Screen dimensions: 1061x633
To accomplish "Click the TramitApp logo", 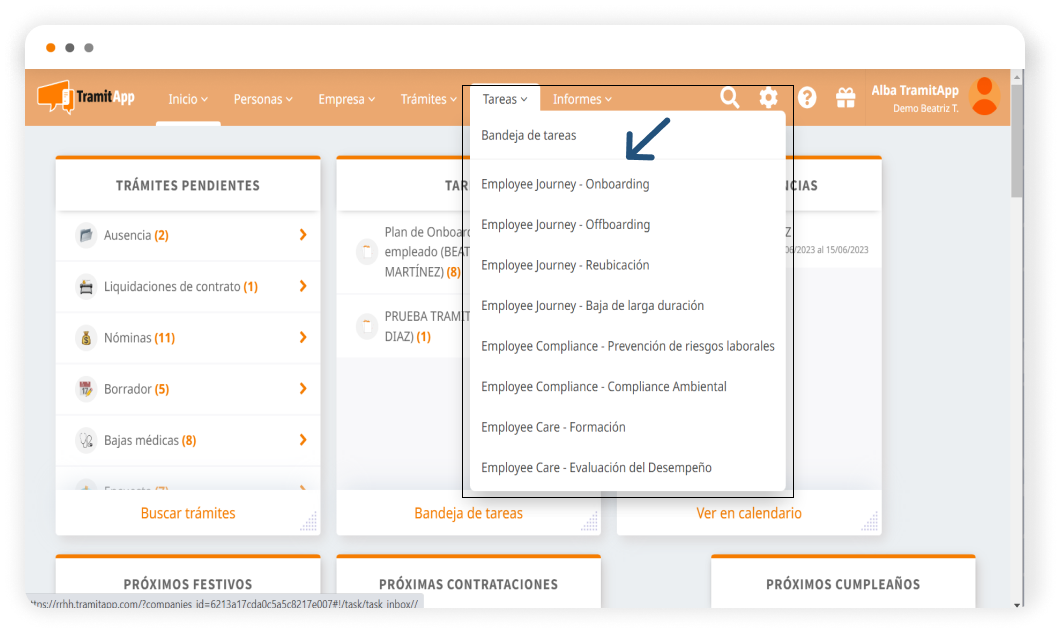I will 86,98.
